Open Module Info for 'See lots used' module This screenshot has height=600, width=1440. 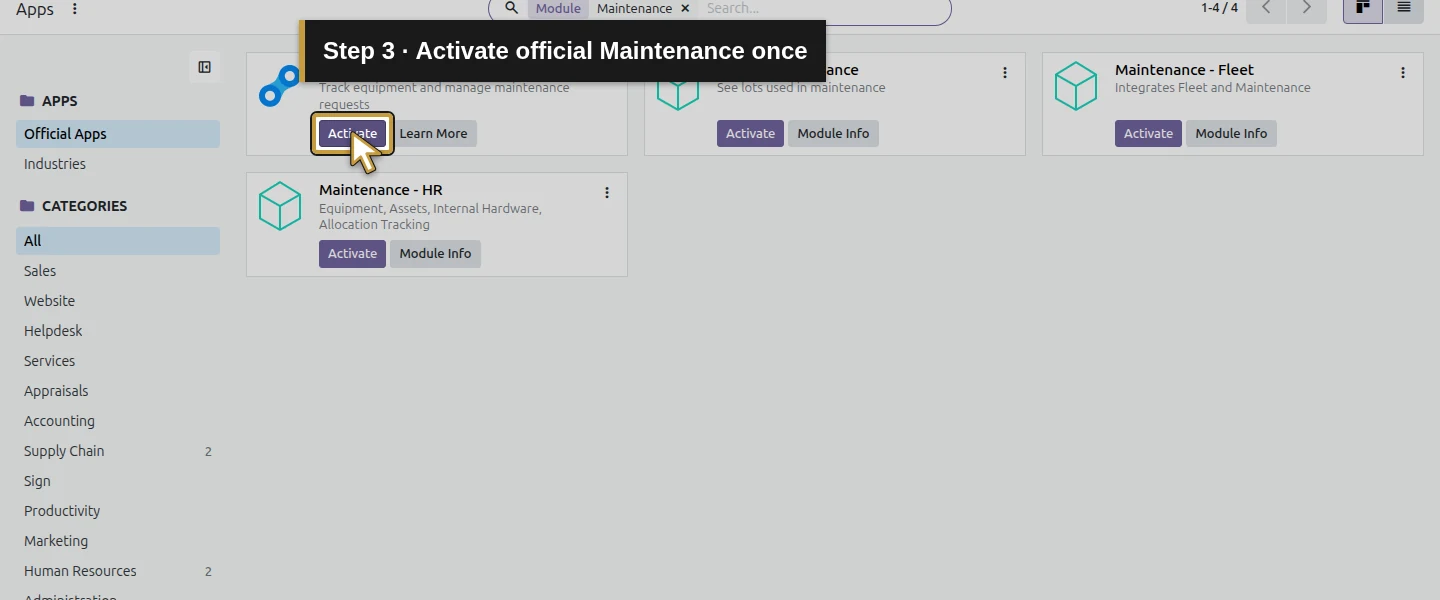point(833,134)
